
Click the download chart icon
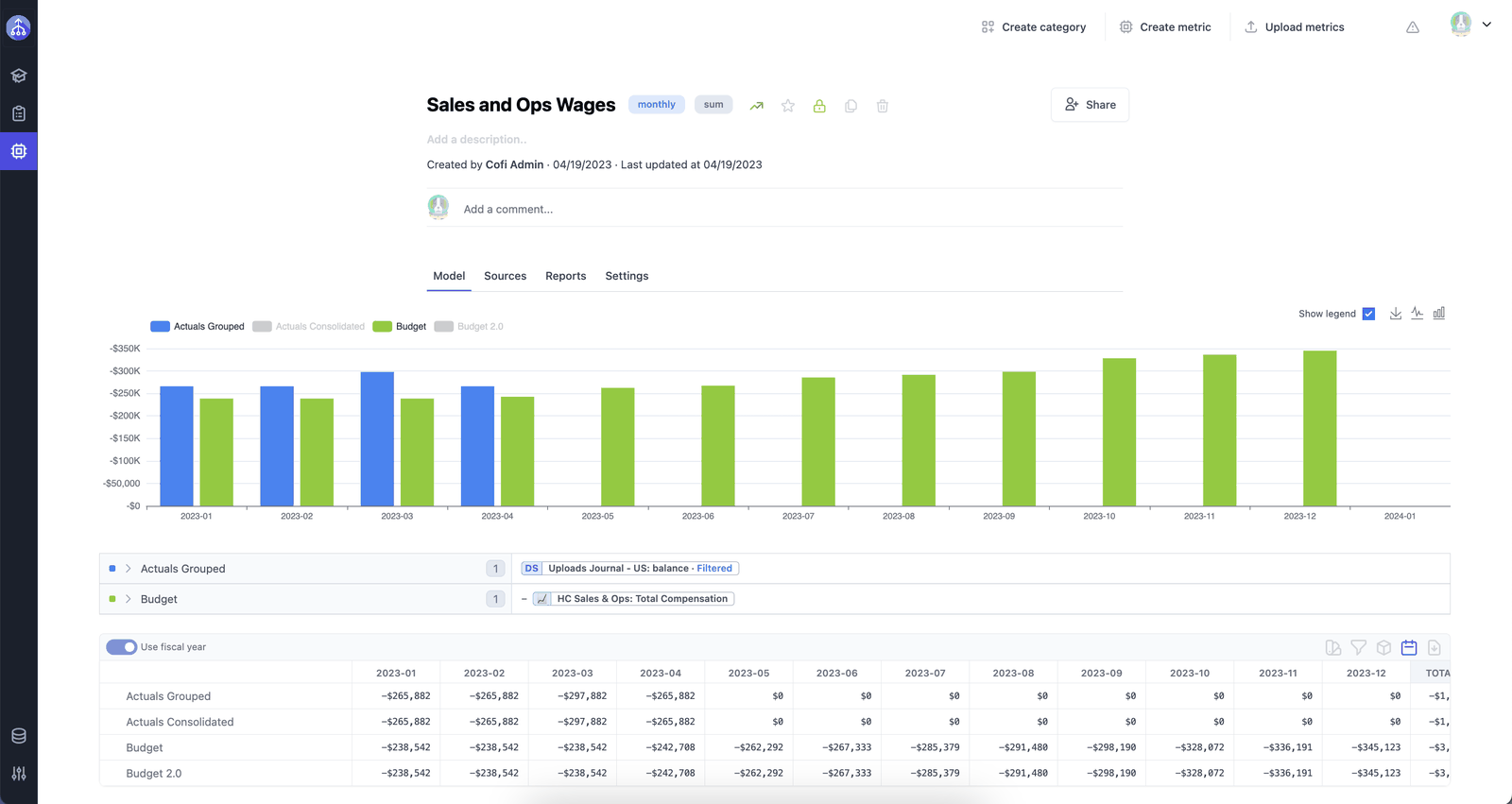[1396, 314]
